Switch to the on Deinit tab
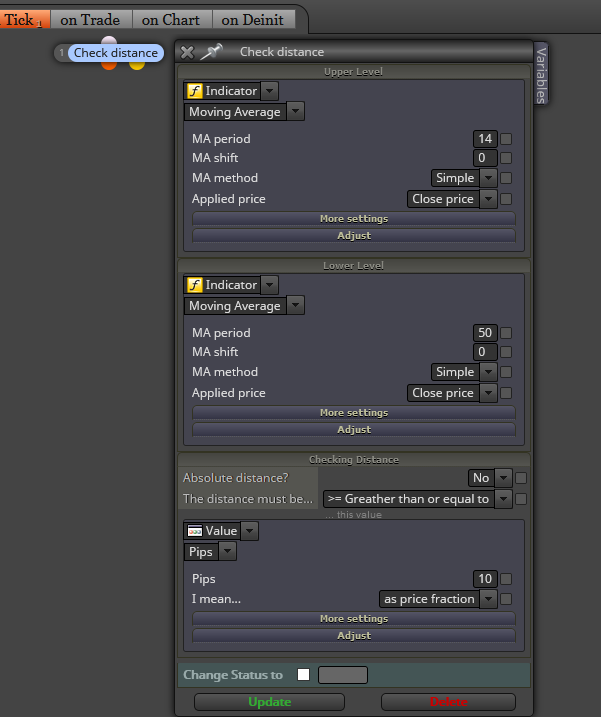The image size is (601, 717). (253, 20)
